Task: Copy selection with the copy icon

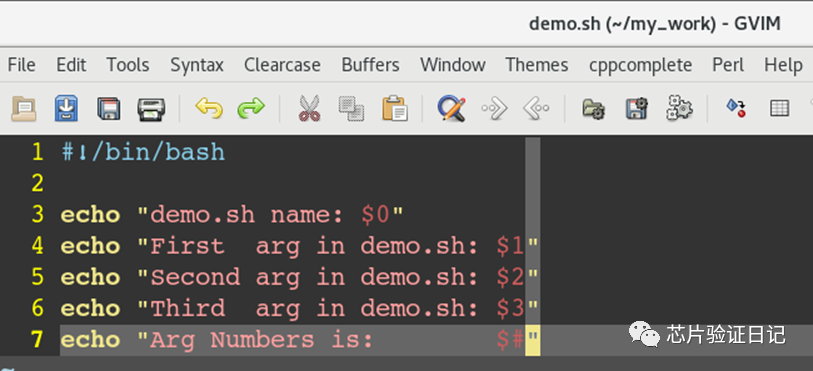Action: coord(352,109)
